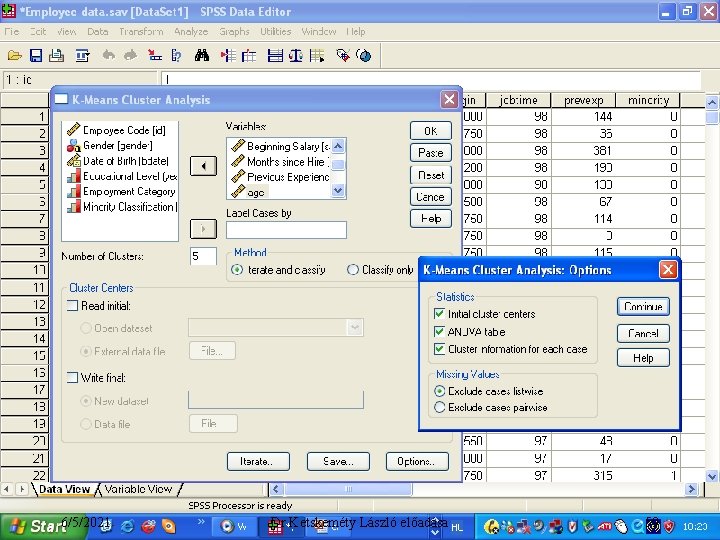
Task: Click the Insert Variable icon
Action: (x=249, y=56)
